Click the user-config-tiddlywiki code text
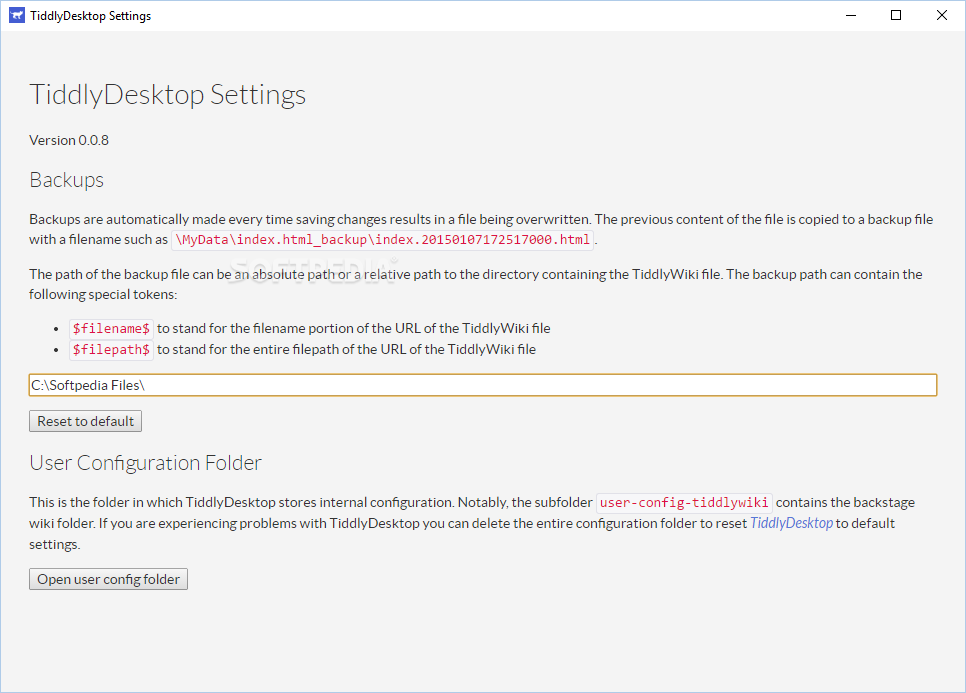The height and width of the screenshot is (693, 966). 684,503
